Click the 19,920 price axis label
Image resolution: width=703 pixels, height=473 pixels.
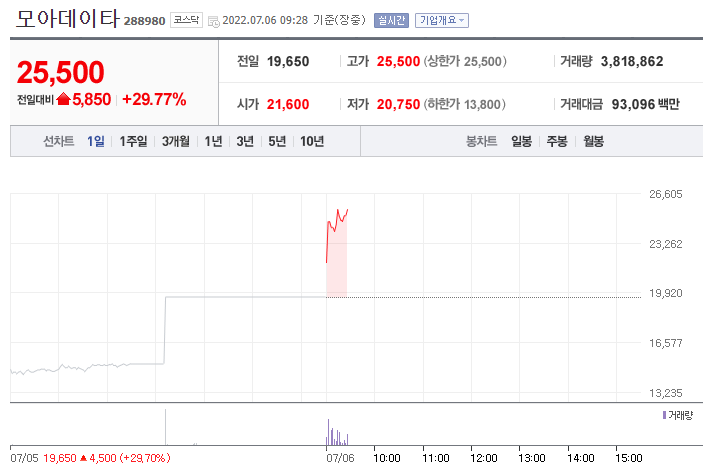point(666,293)
